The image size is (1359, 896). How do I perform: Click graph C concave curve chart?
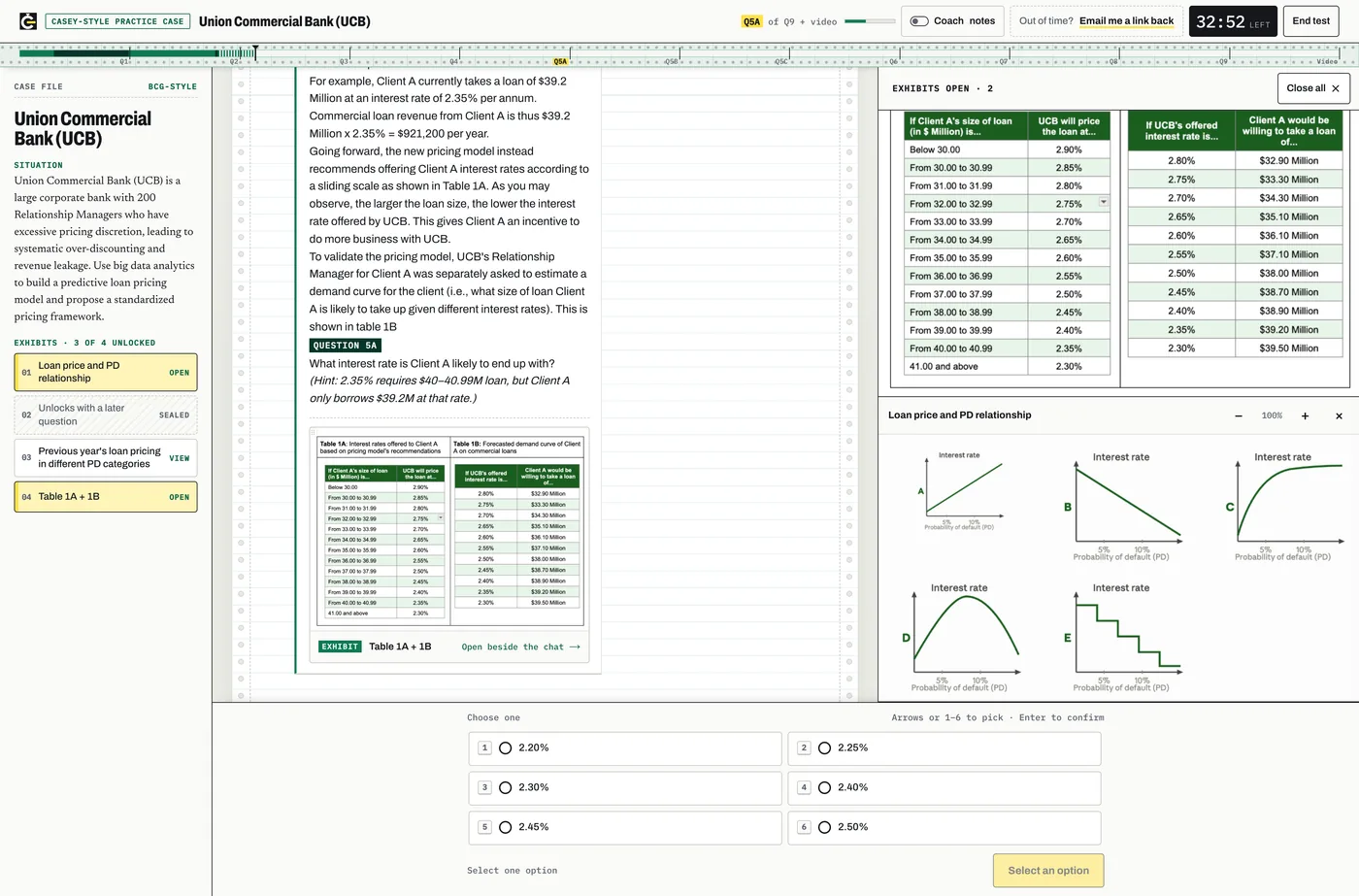[1286, 505]
